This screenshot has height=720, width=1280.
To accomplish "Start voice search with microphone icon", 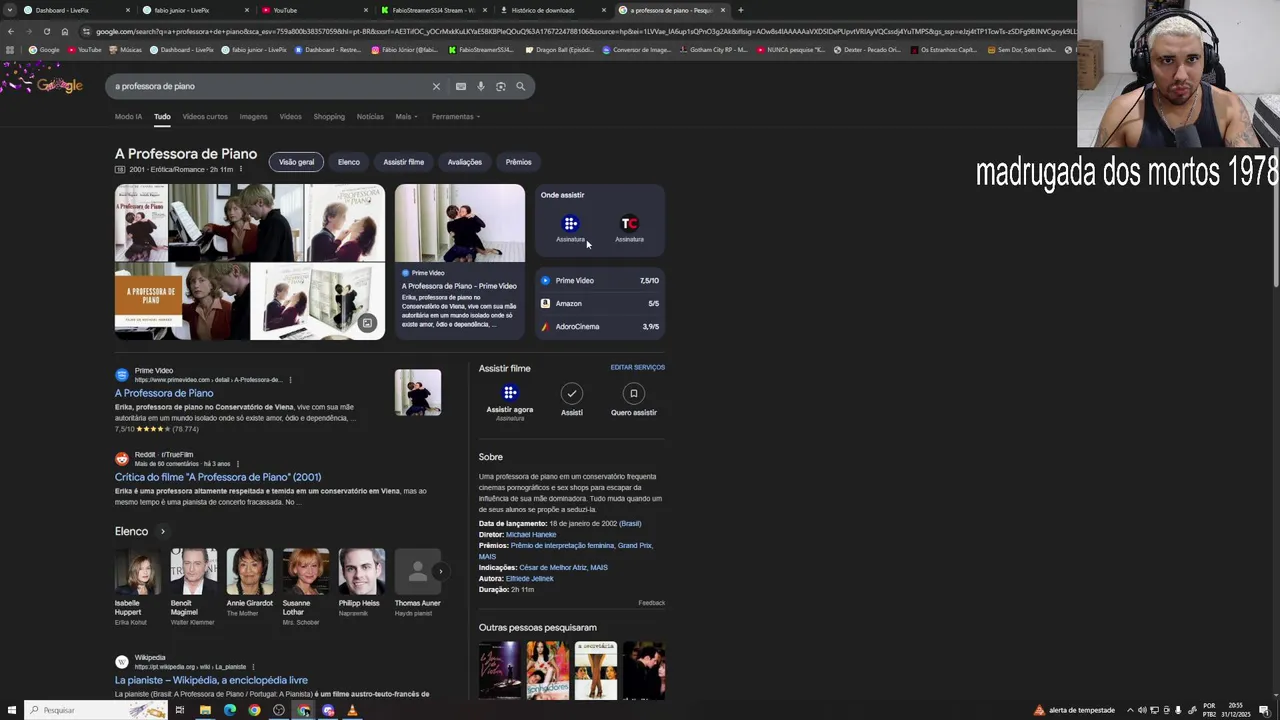I will click(481, 86).
